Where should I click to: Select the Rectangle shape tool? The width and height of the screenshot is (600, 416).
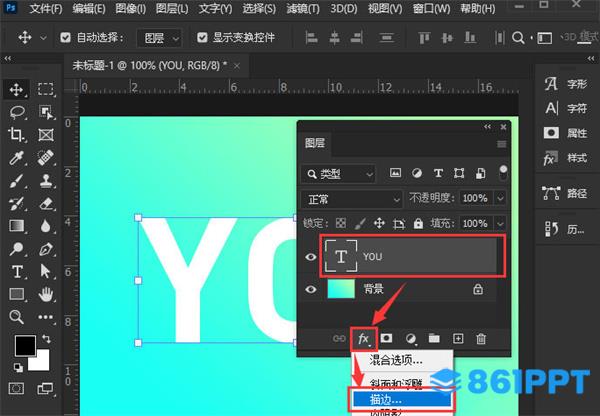16,294
